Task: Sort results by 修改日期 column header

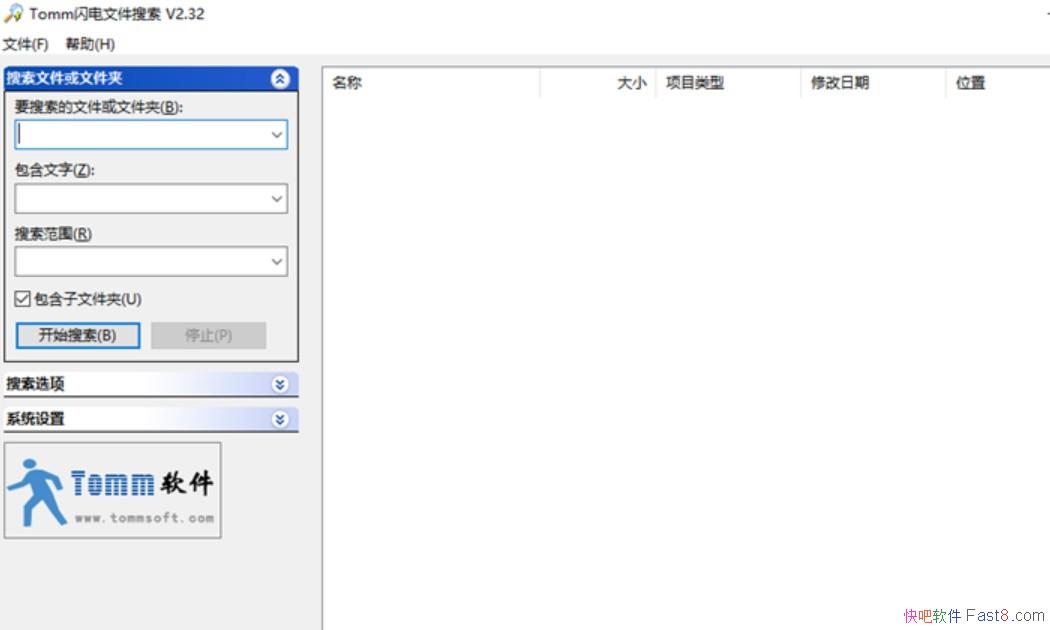Action: pos(872,83)
